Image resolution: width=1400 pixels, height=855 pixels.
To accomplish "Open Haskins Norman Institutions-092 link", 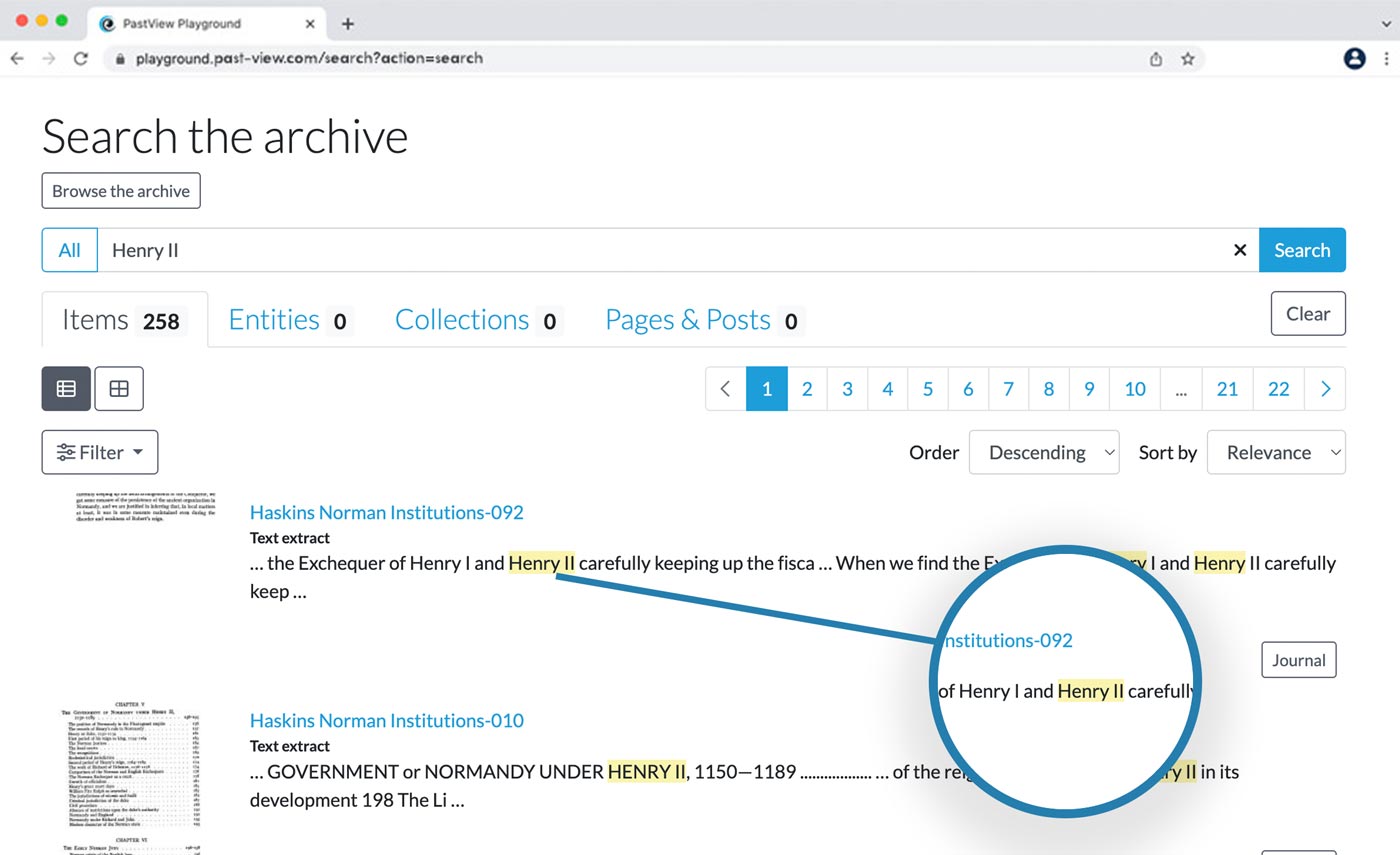I will pos(386,512).
